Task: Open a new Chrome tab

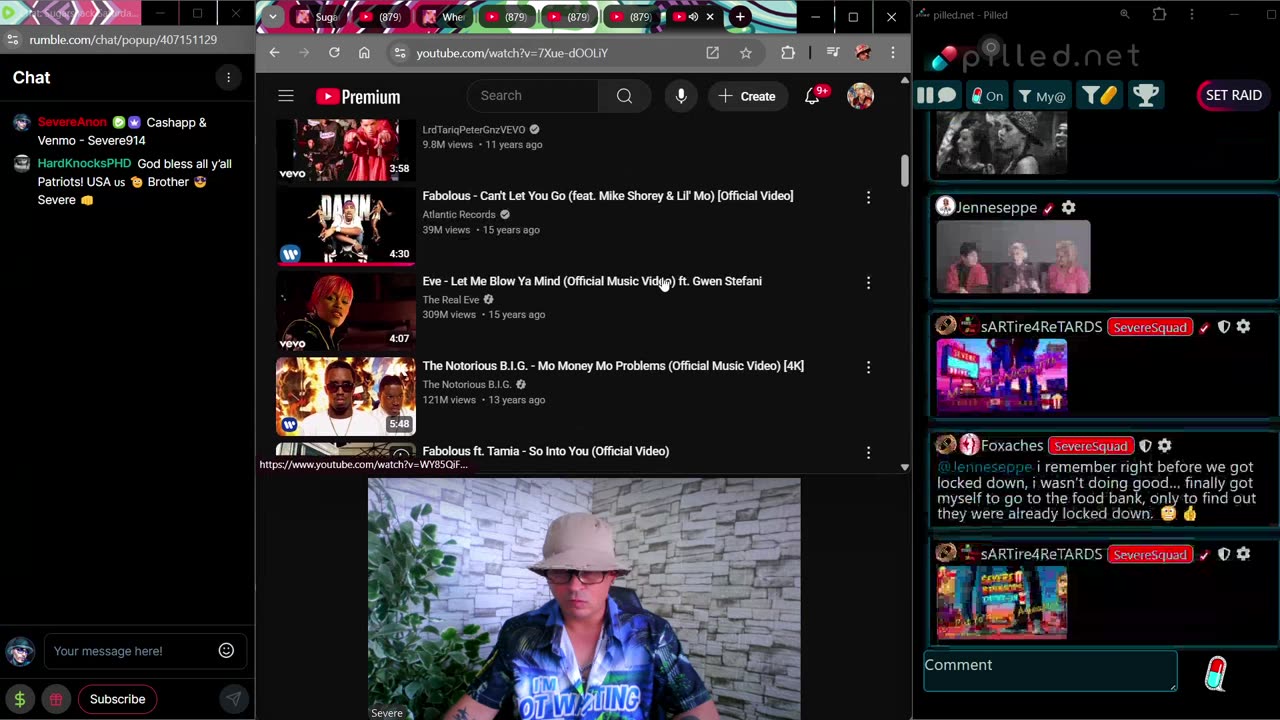Action: point(740,17)
